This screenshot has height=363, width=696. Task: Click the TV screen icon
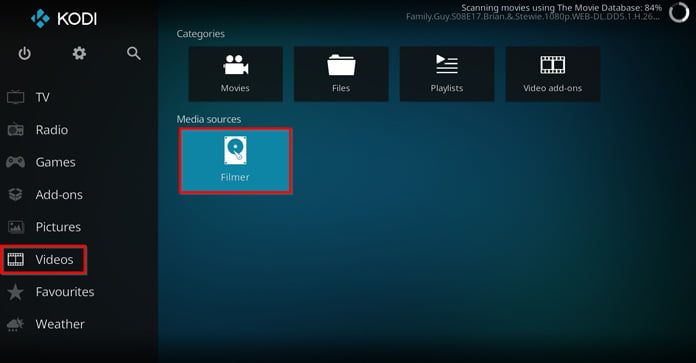pyautogui.click(x=16, y=97)
